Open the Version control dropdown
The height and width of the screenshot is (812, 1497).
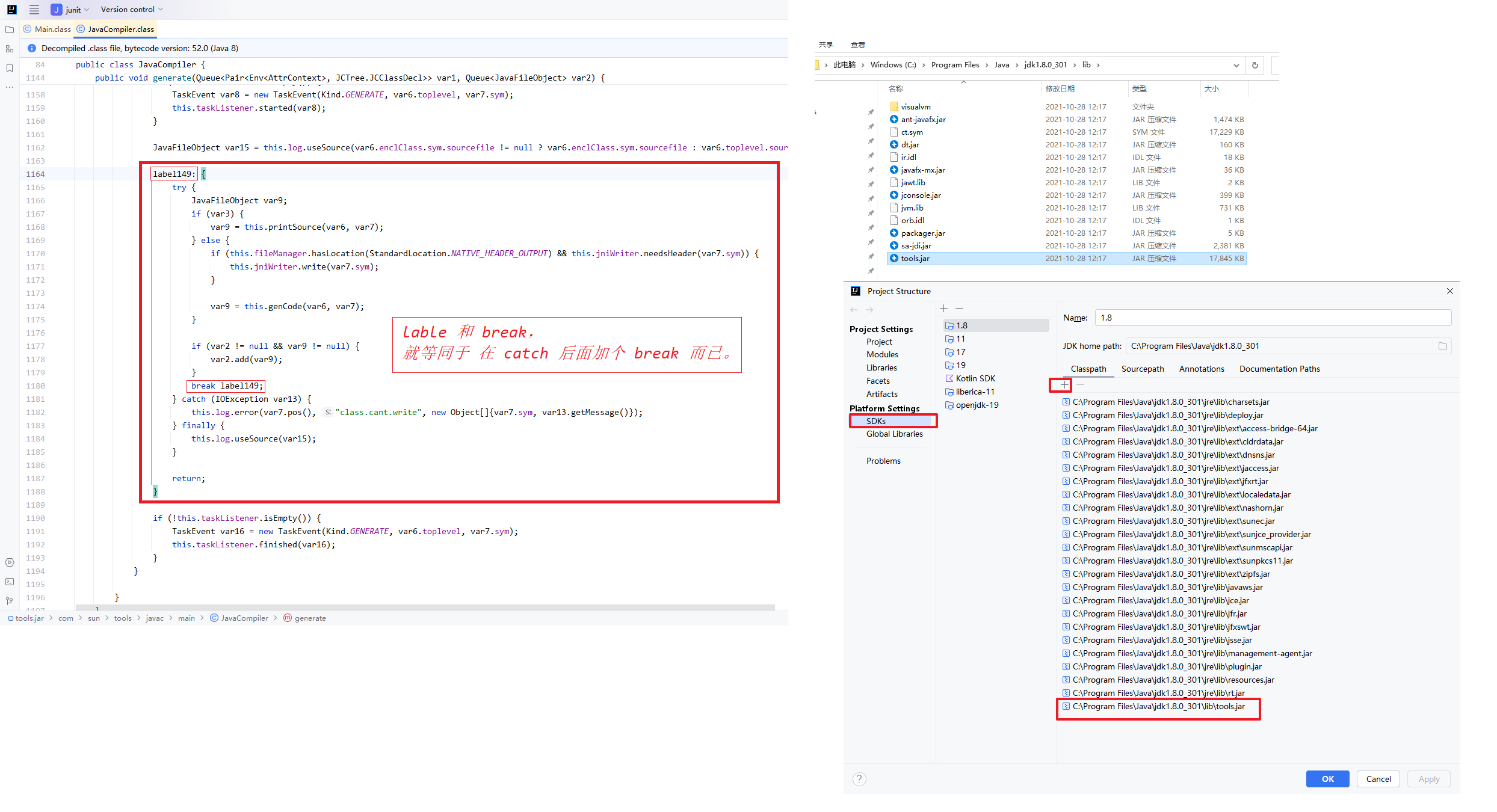[132, 10]
